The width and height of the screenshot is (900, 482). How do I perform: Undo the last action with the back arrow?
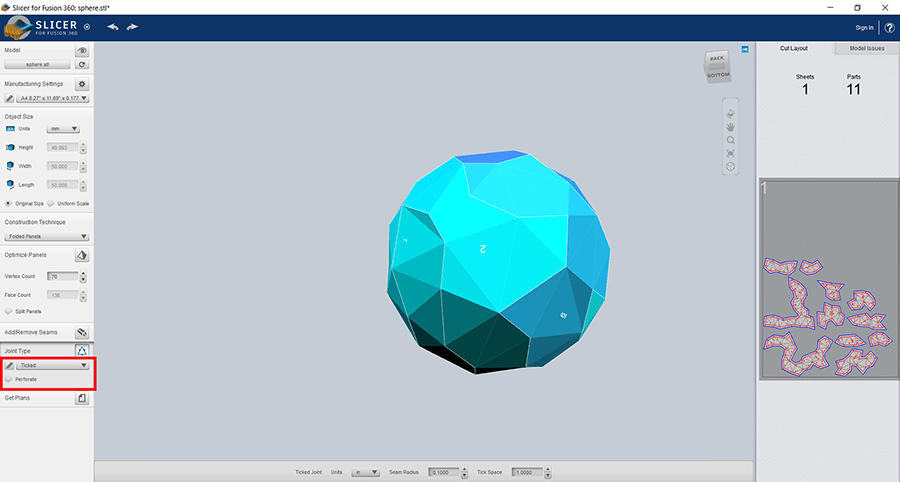113,27
